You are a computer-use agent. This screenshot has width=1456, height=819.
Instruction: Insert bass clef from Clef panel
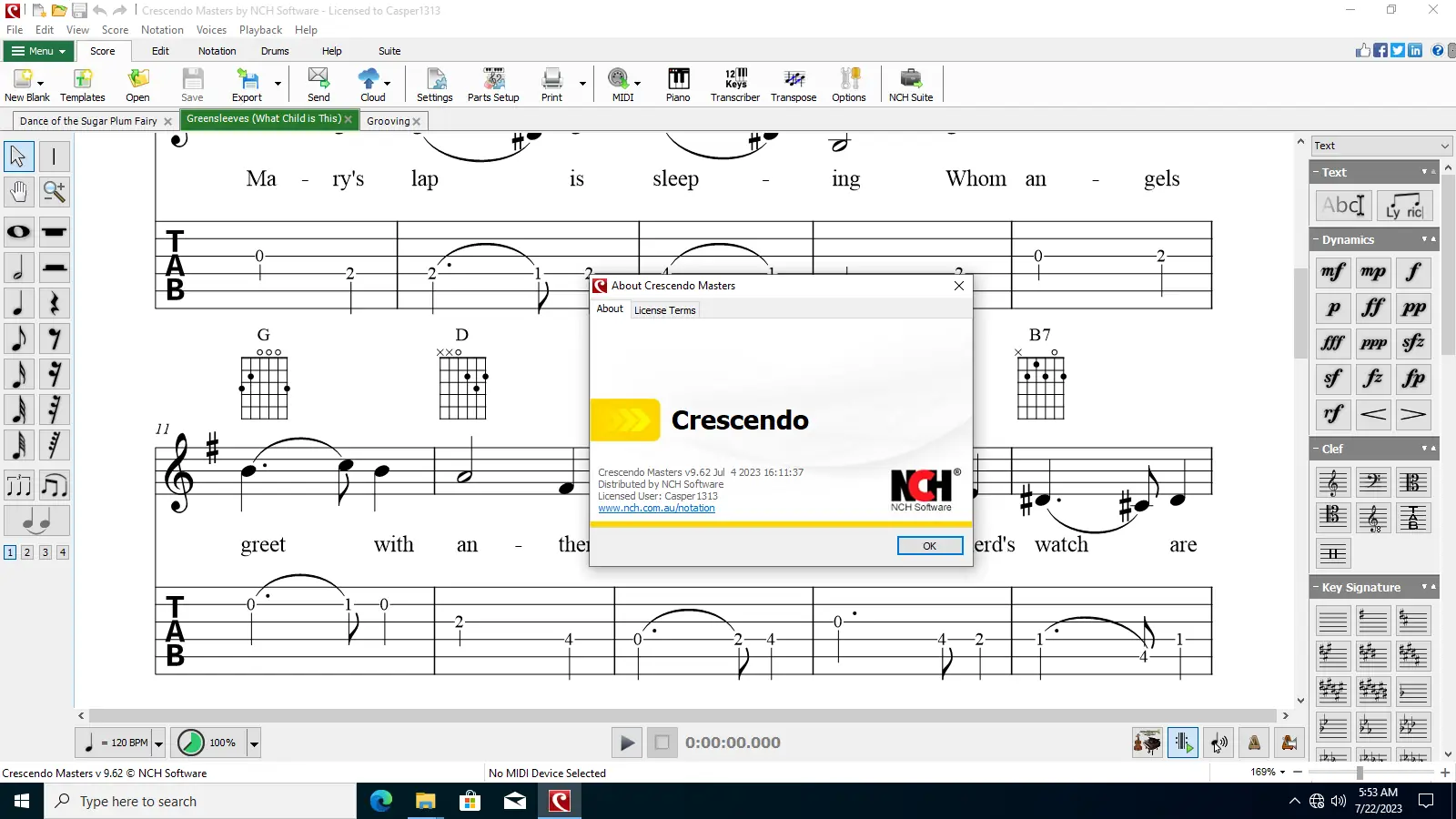point(1373,482)
